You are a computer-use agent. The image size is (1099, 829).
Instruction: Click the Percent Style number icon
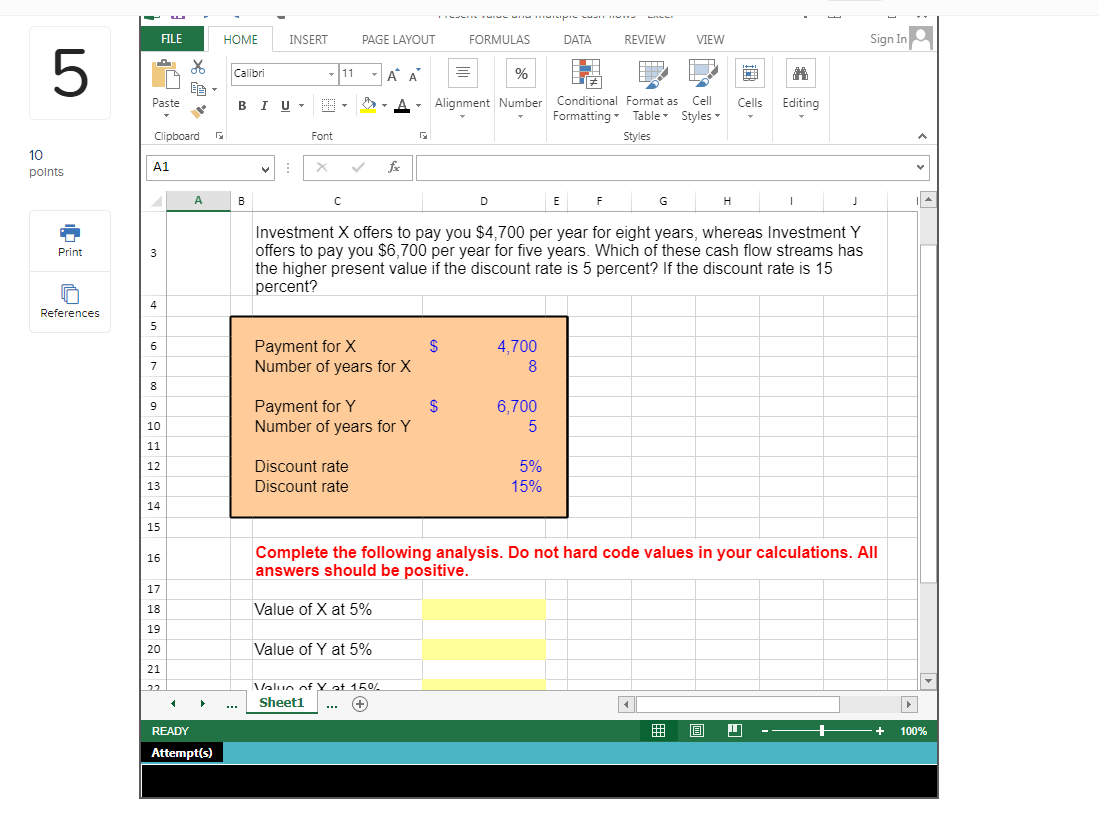(x=520, y=73)
